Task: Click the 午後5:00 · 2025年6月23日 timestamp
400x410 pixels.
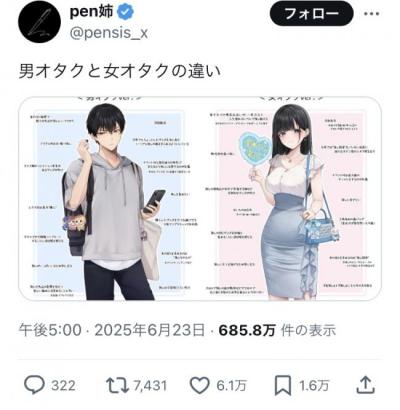Action: pyautogui.click(x=112, y=331)
